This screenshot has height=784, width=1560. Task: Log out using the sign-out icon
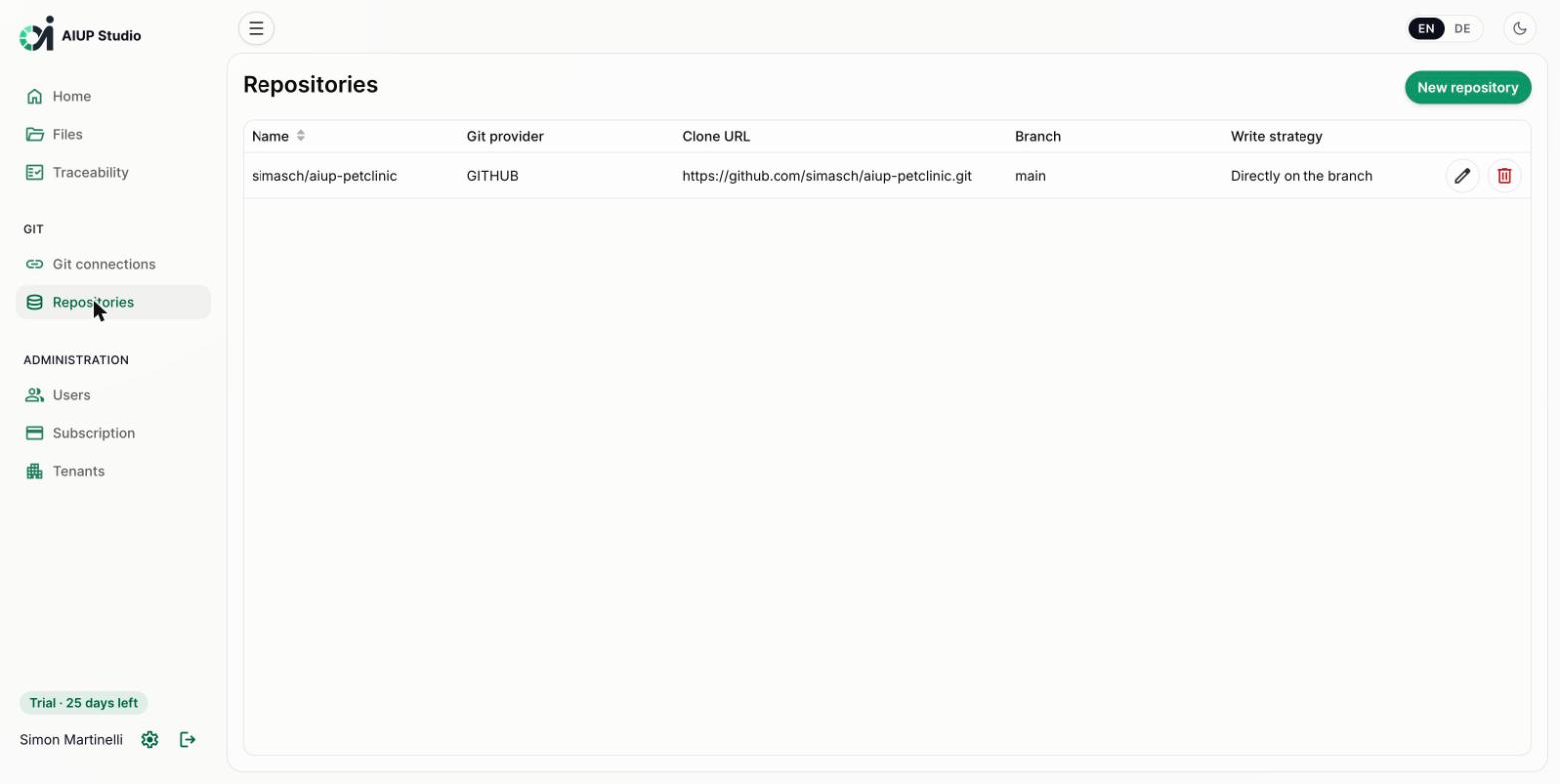(187, 740)
